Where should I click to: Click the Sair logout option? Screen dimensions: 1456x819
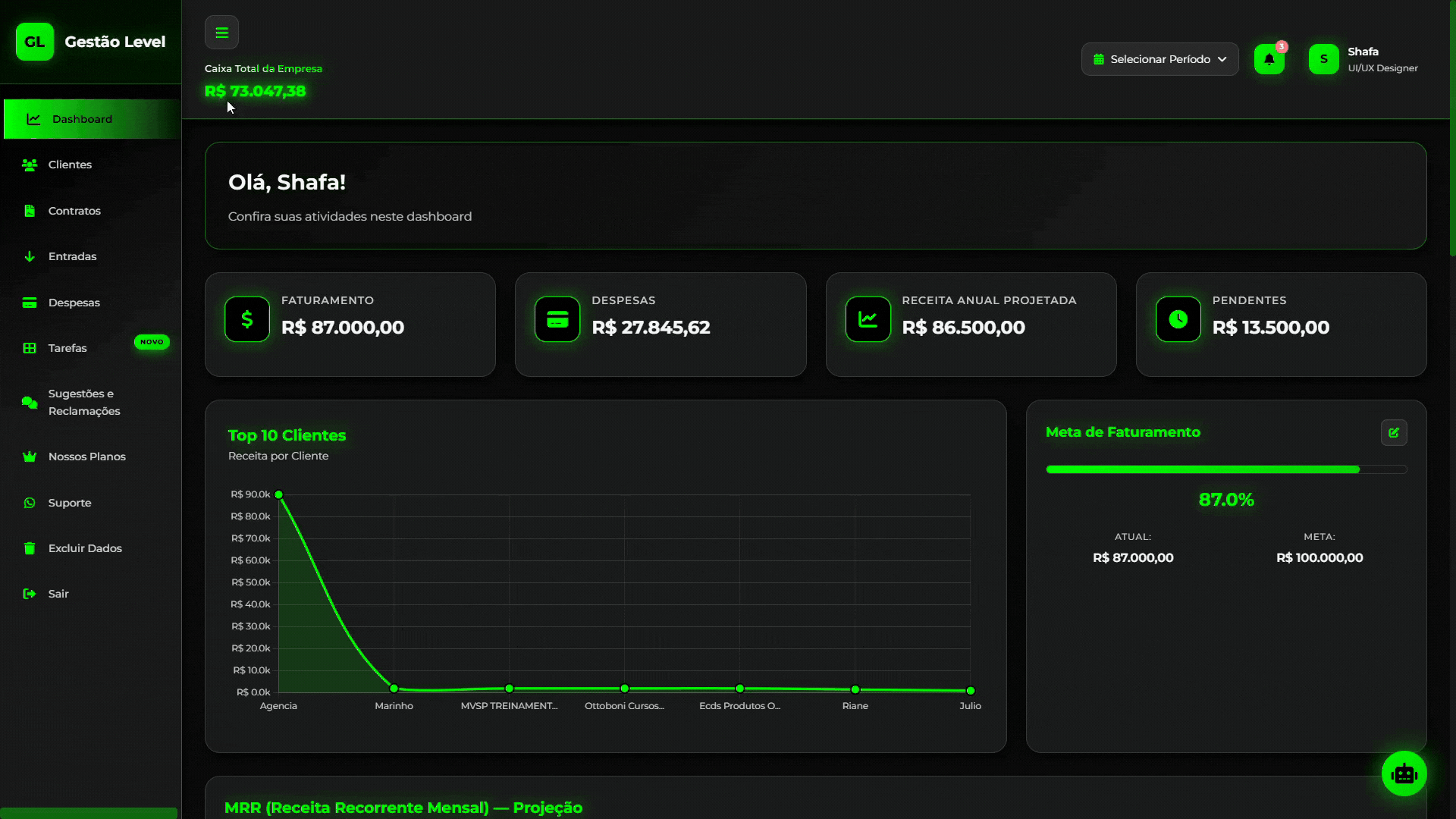pyautogui.click(x=58, y=594)
